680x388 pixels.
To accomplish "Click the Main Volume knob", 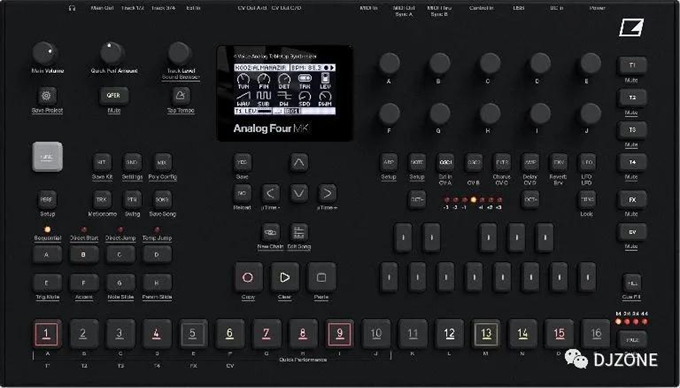I will click(45, 54).
